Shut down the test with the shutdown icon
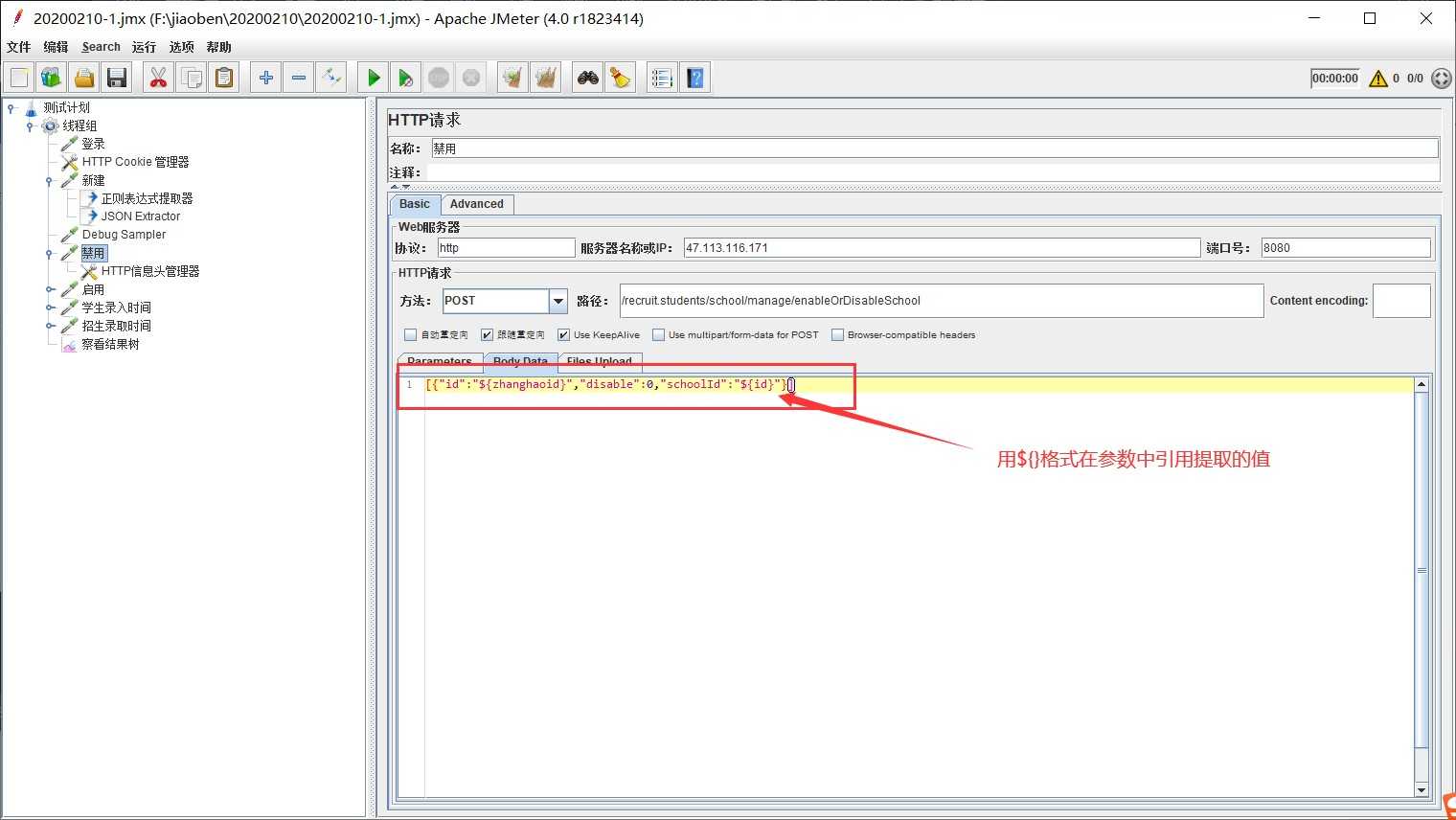Screen dimensions: 1456x820 point(471,78)
